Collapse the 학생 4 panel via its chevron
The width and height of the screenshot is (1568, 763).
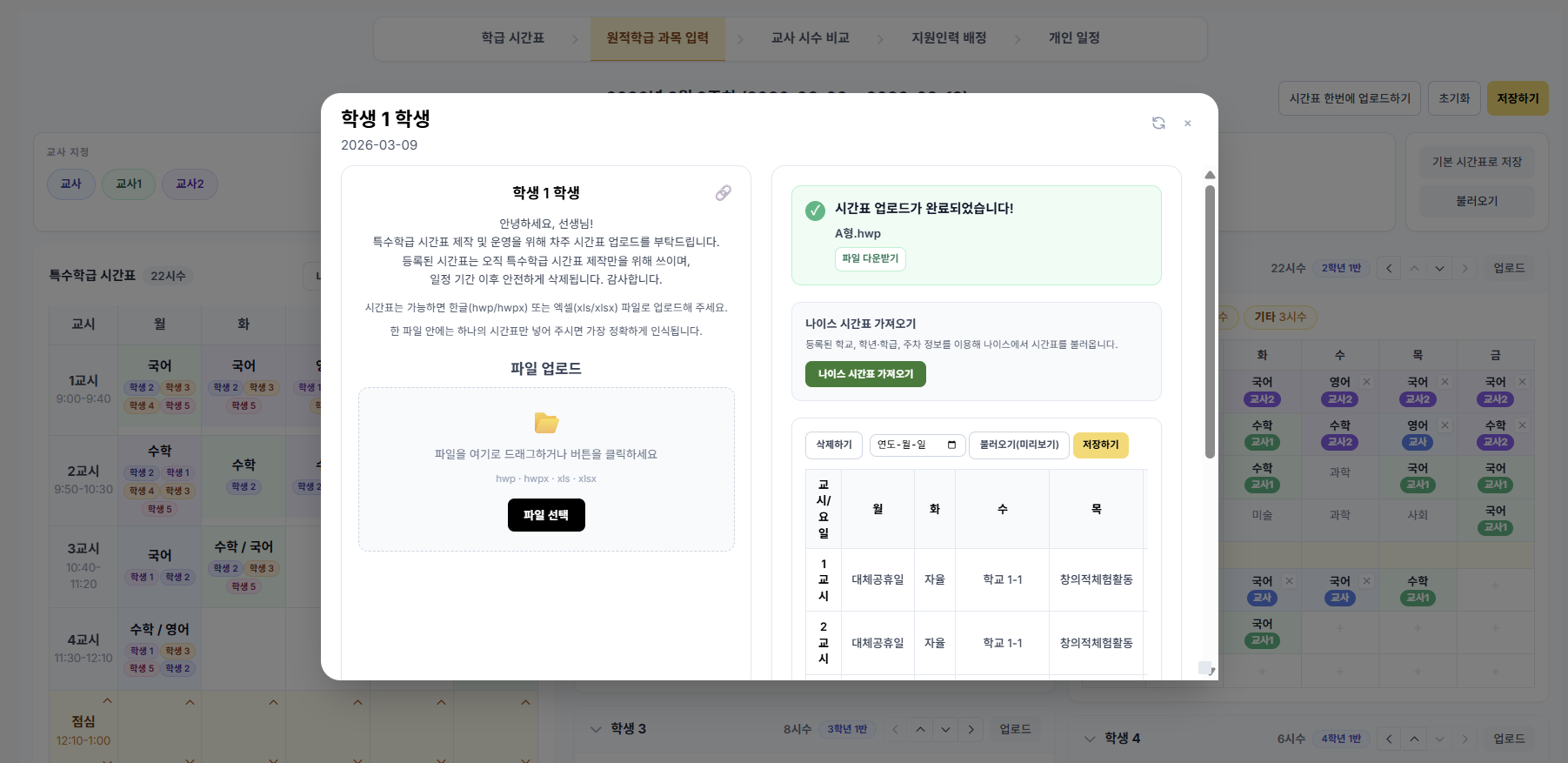point(1090,738)
